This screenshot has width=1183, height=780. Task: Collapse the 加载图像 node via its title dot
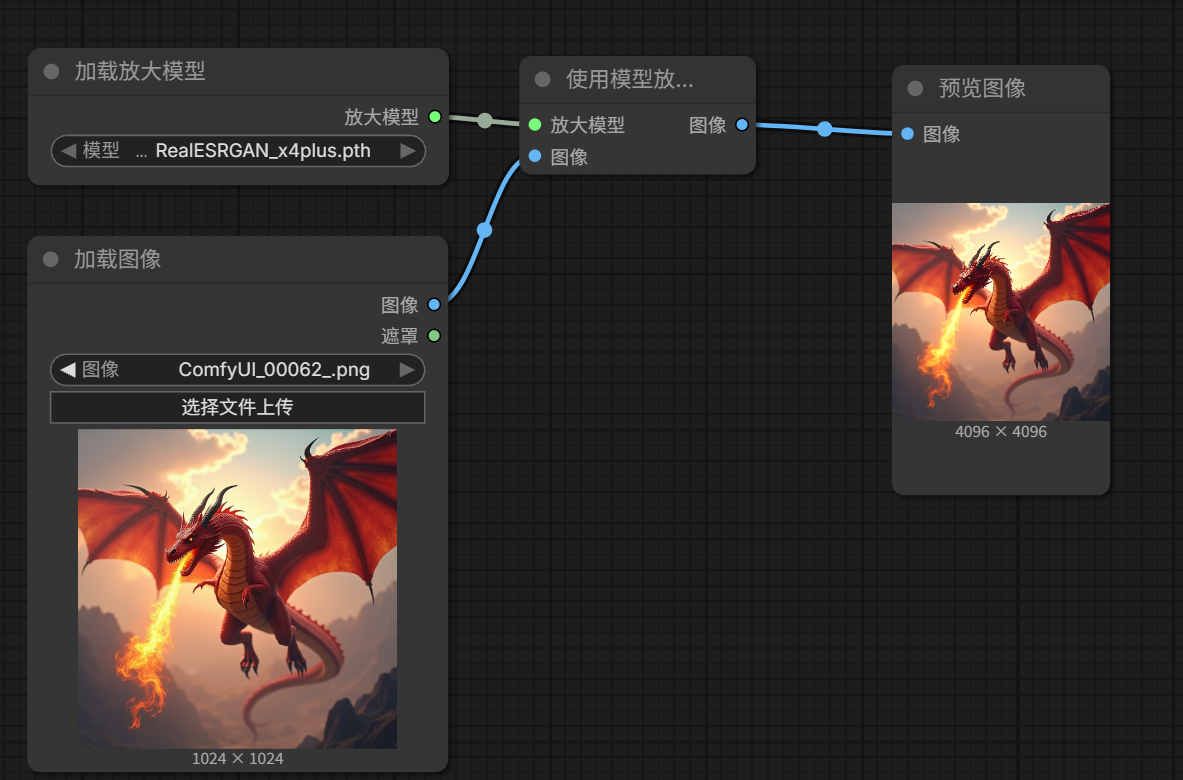click(52, 260)
